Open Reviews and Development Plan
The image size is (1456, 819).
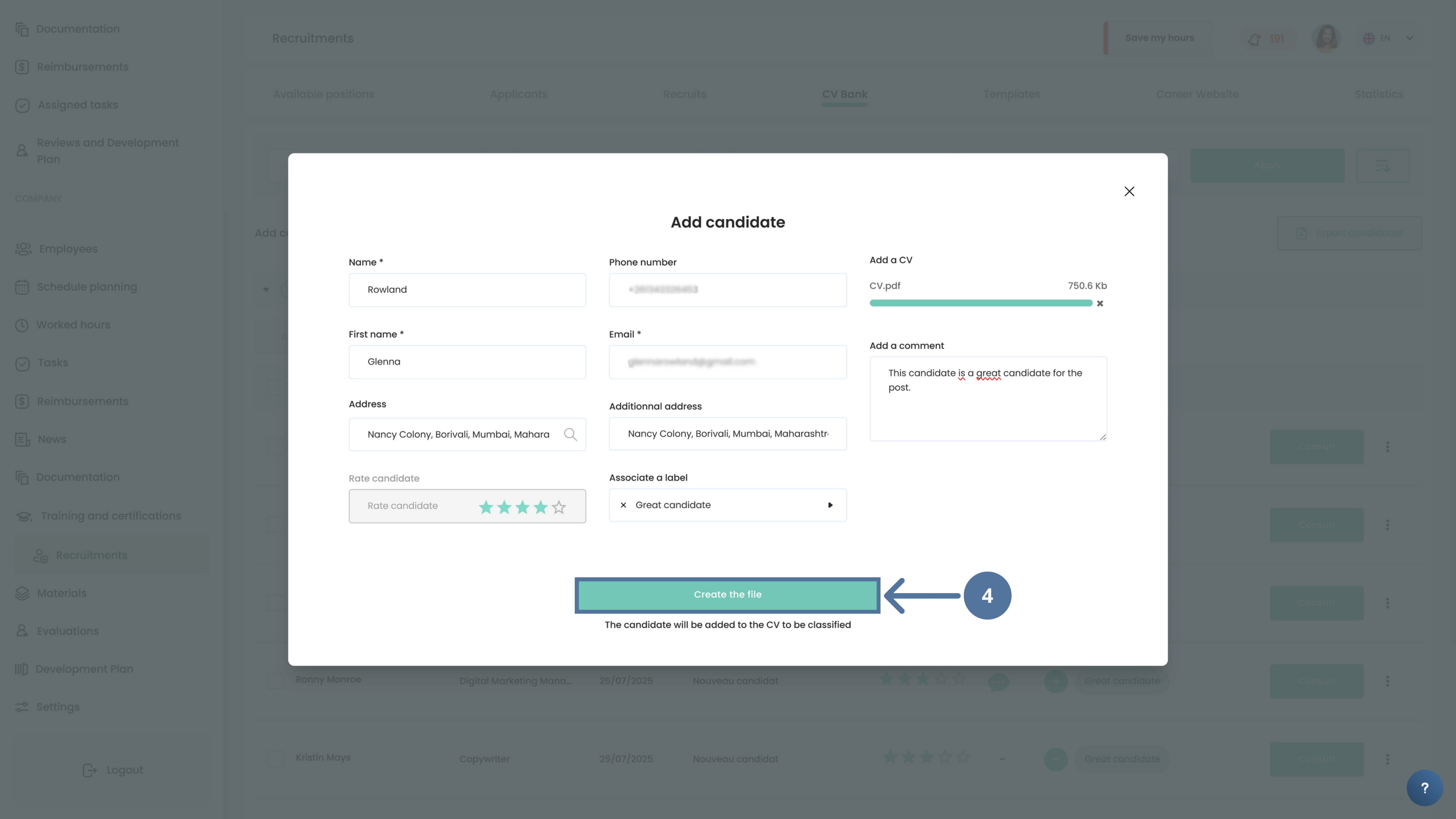click(97, 151)
